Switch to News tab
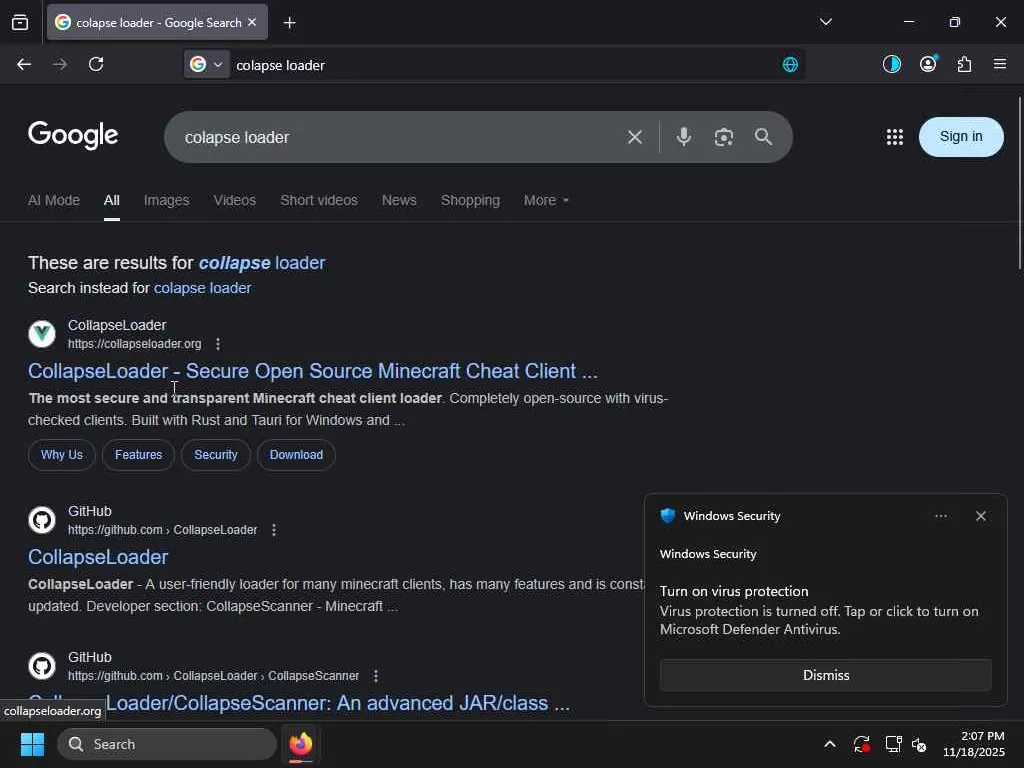Screen dimensions: 1024x768 pyautogui.click(x=399, y=200)
